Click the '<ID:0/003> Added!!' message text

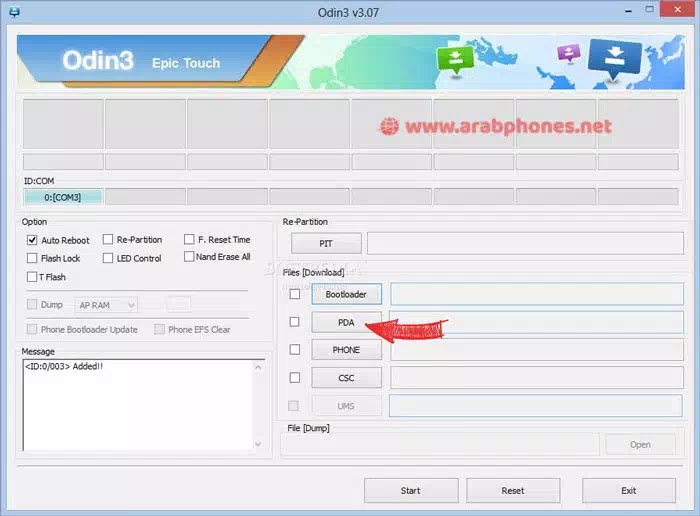pos(64,366)
